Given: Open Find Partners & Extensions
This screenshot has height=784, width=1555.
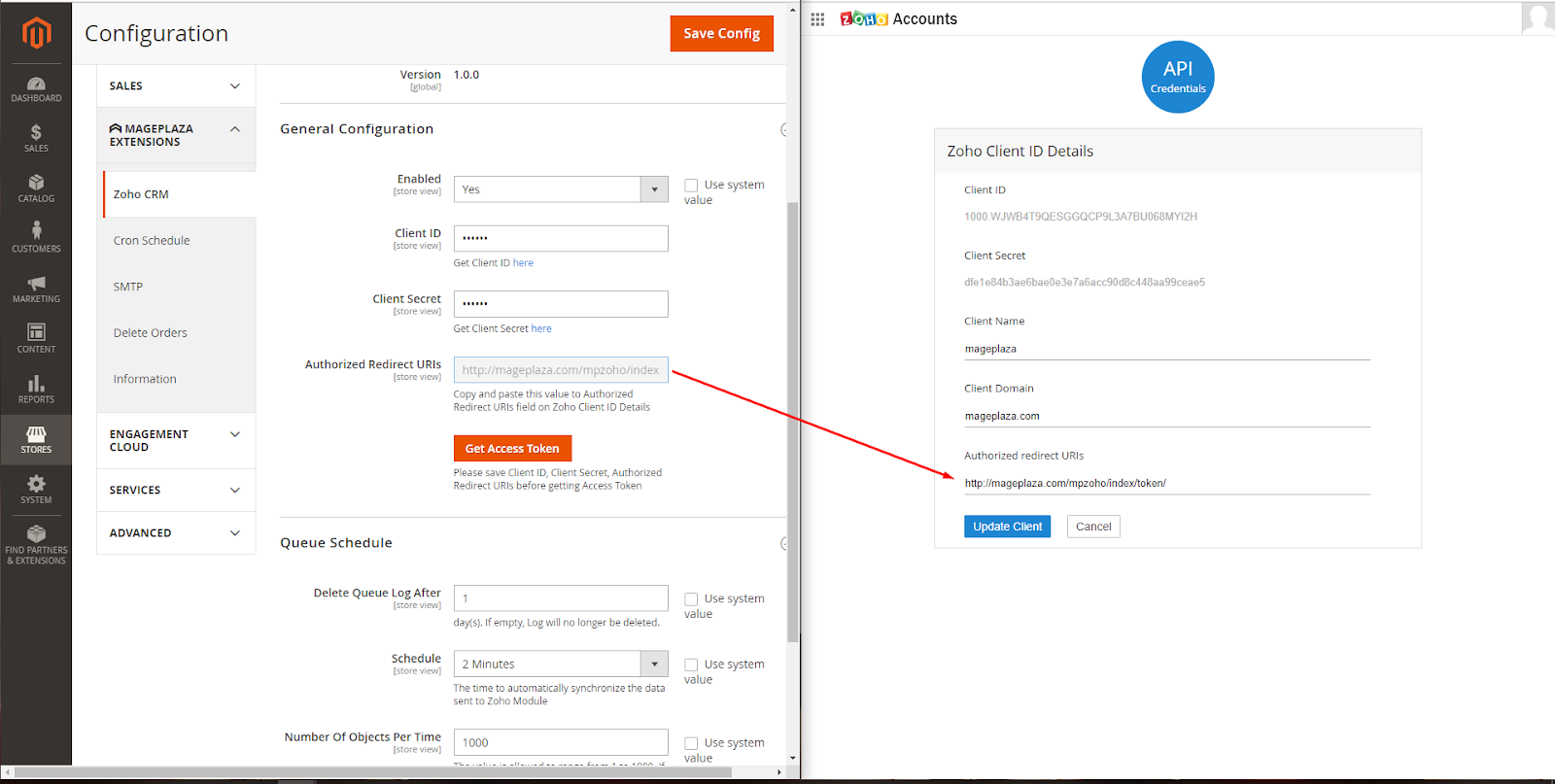Looking at the screenshot, I should [36, 546].
